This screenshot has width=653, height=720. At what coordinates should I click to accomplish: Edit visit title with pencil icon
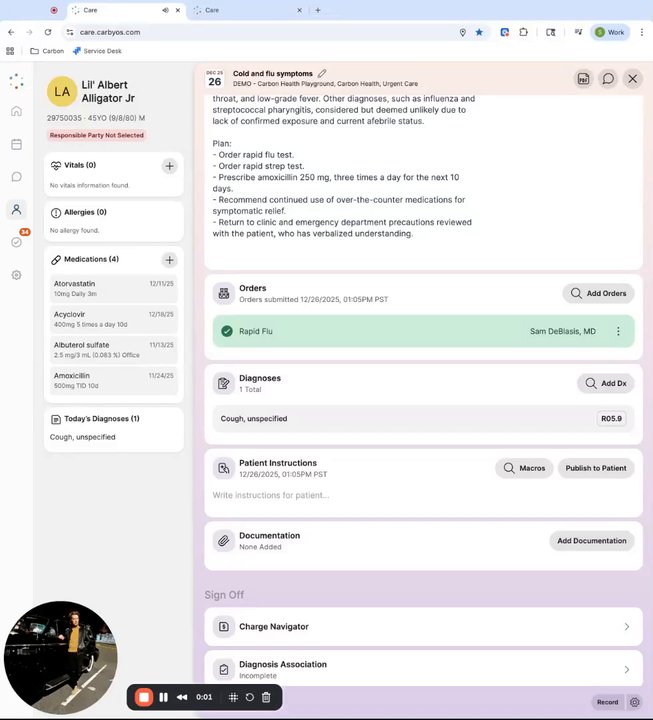(322, 73)
